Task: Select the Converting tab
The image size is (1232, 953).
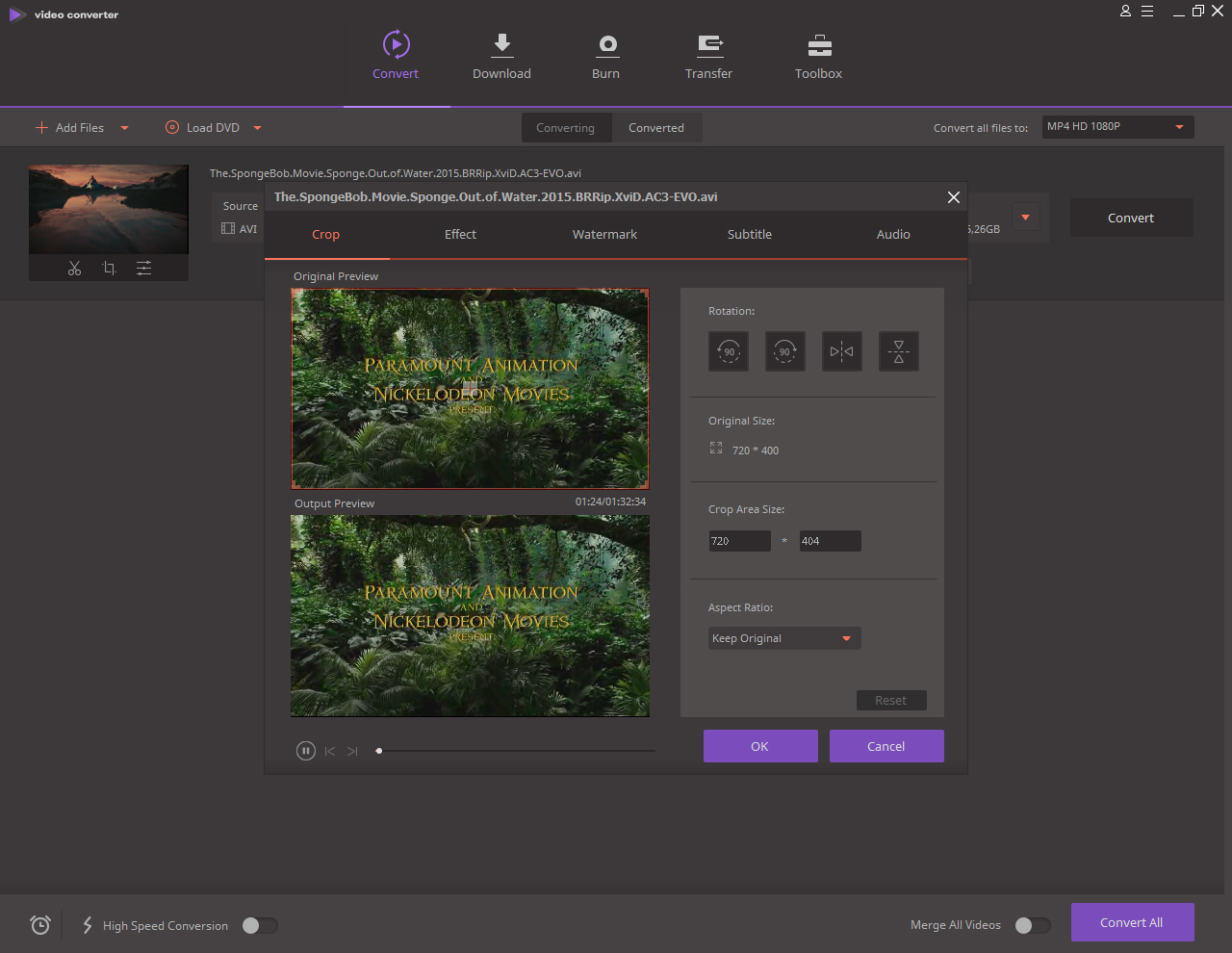Action: point(566,128)
